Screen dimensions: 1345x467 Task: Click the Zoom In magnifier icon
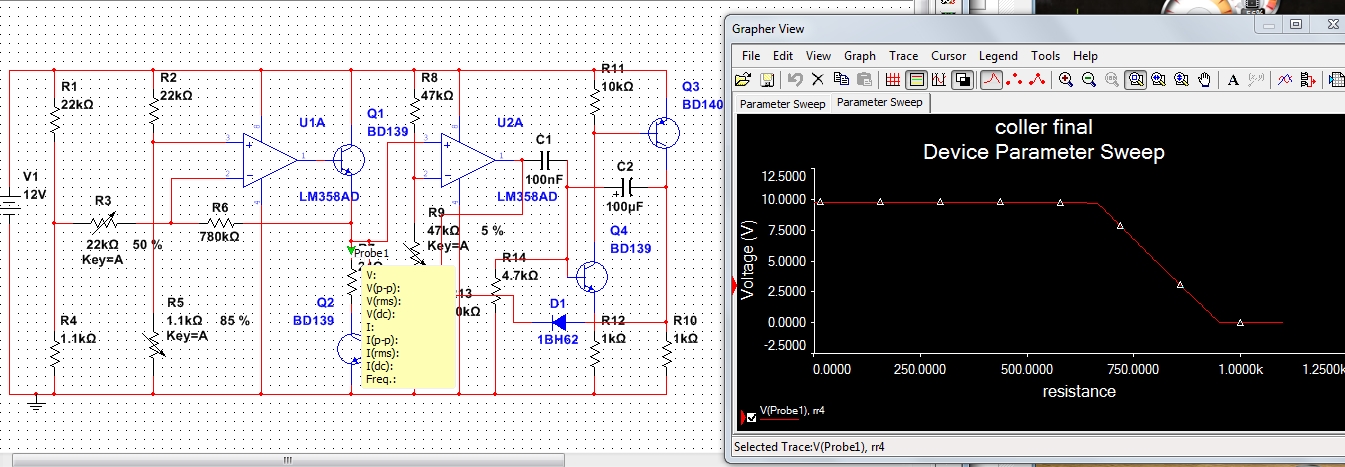click(x=1067, y=80)
